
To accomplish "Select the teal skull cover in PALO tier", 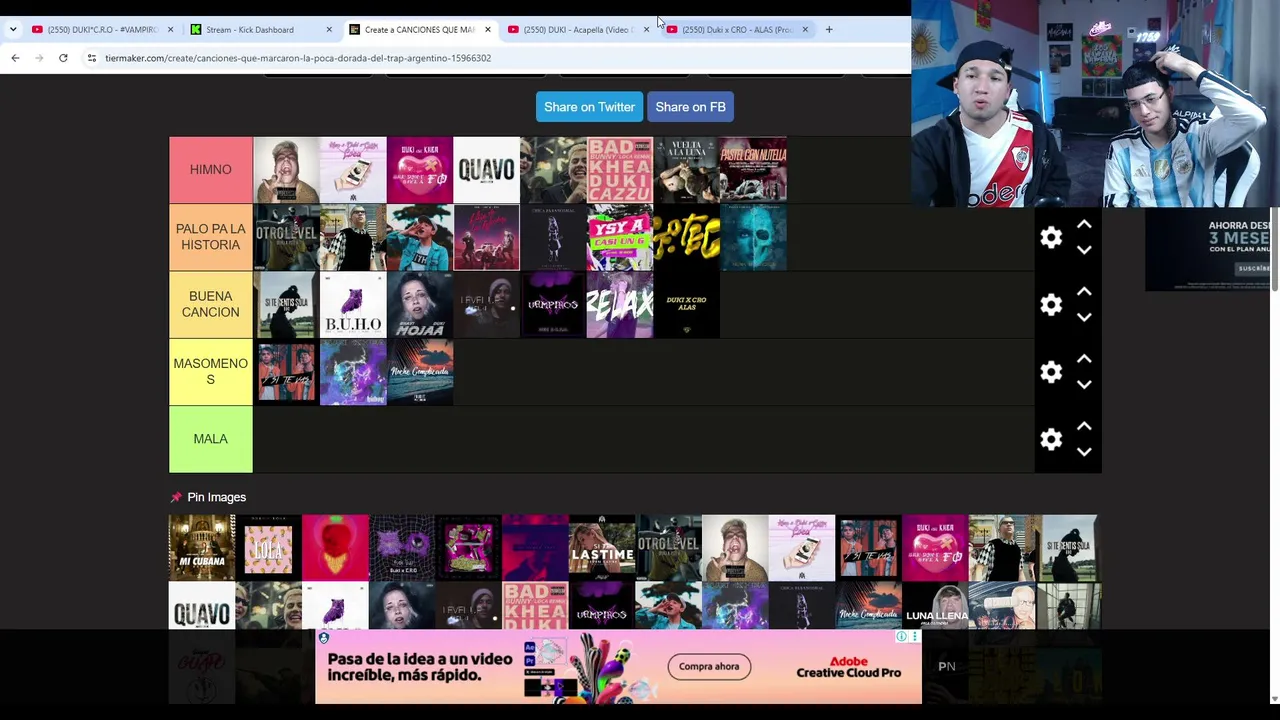I will pyautogui.click(x=753, y=237).
